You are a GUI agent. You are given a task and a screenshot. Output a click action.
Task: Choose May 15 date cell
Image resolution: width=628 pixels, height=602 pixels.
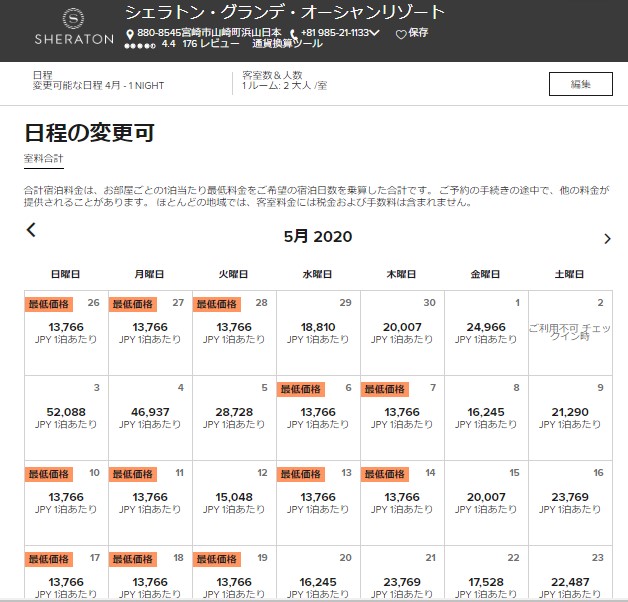(x=486, y=503)
